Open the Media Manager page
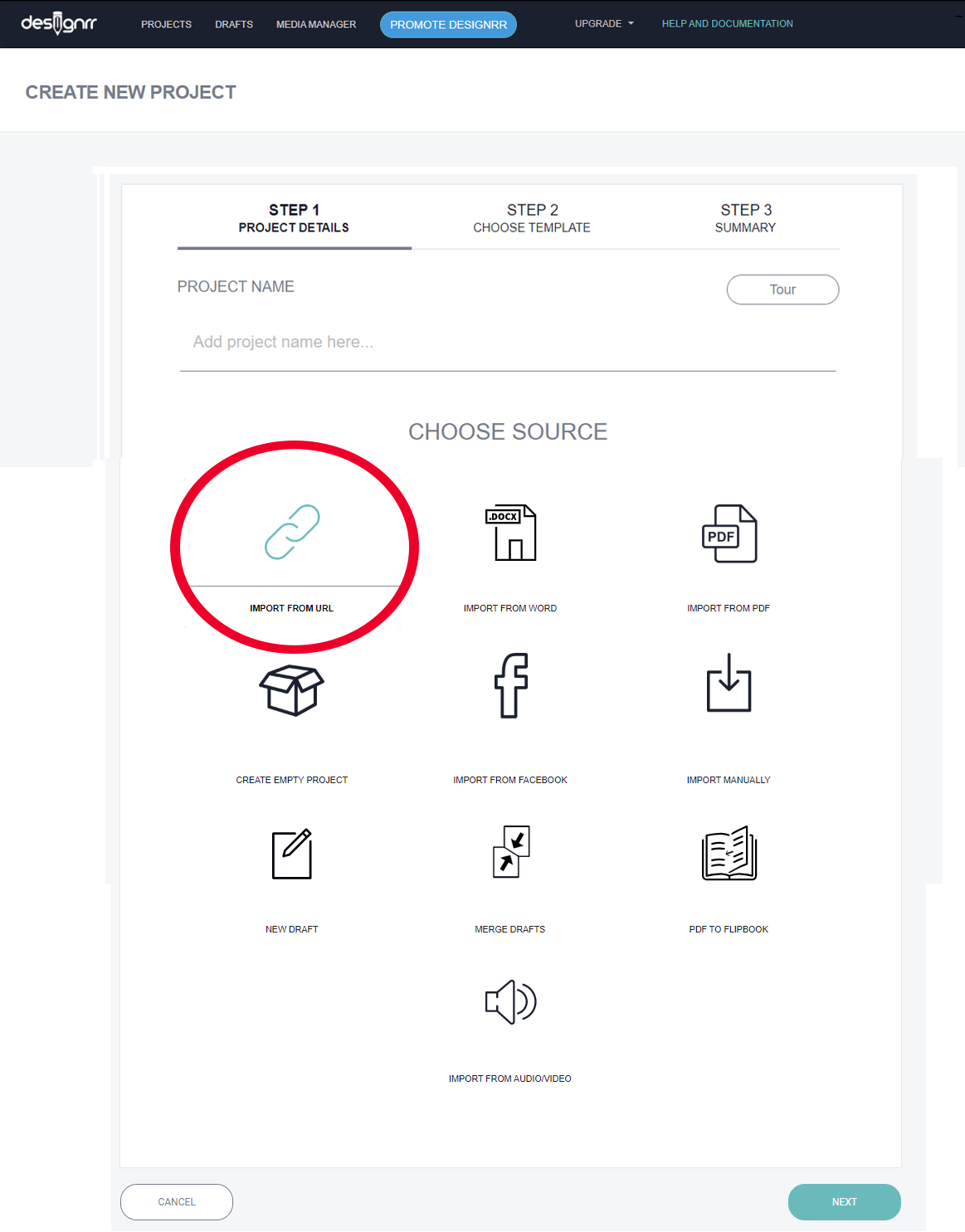The width and height of the screenshot is (965, 1232). coord(316,25)
